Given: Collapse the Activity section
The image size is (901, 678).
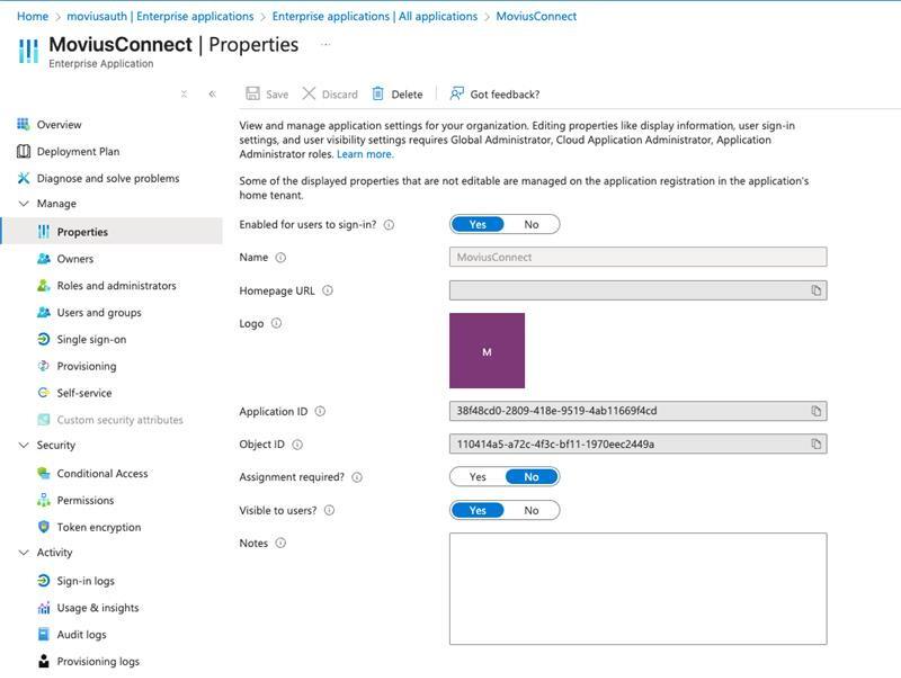Looking at the screenshot, I should pos(24,553).
